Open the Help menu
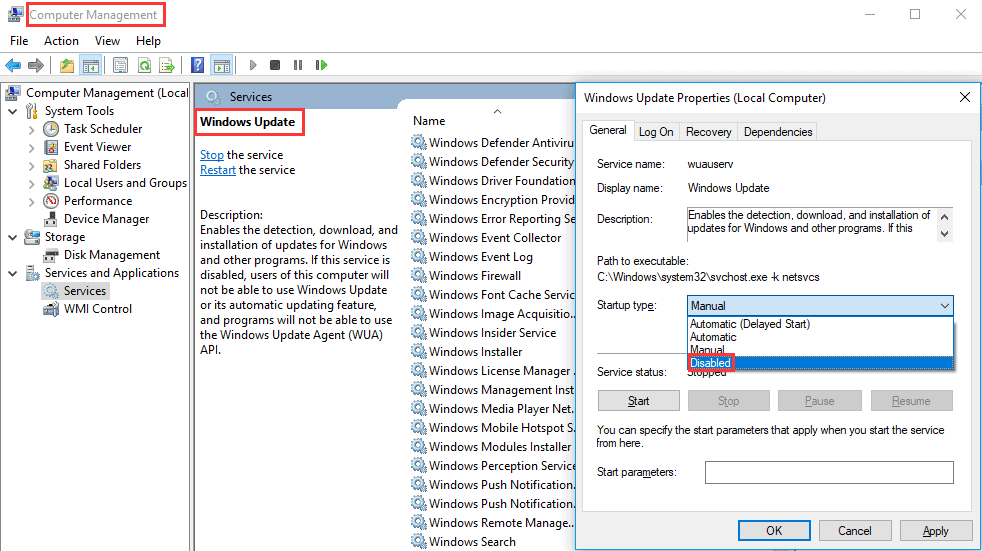The width and height of the screenshot is (982, 551). tap(148, 41)
